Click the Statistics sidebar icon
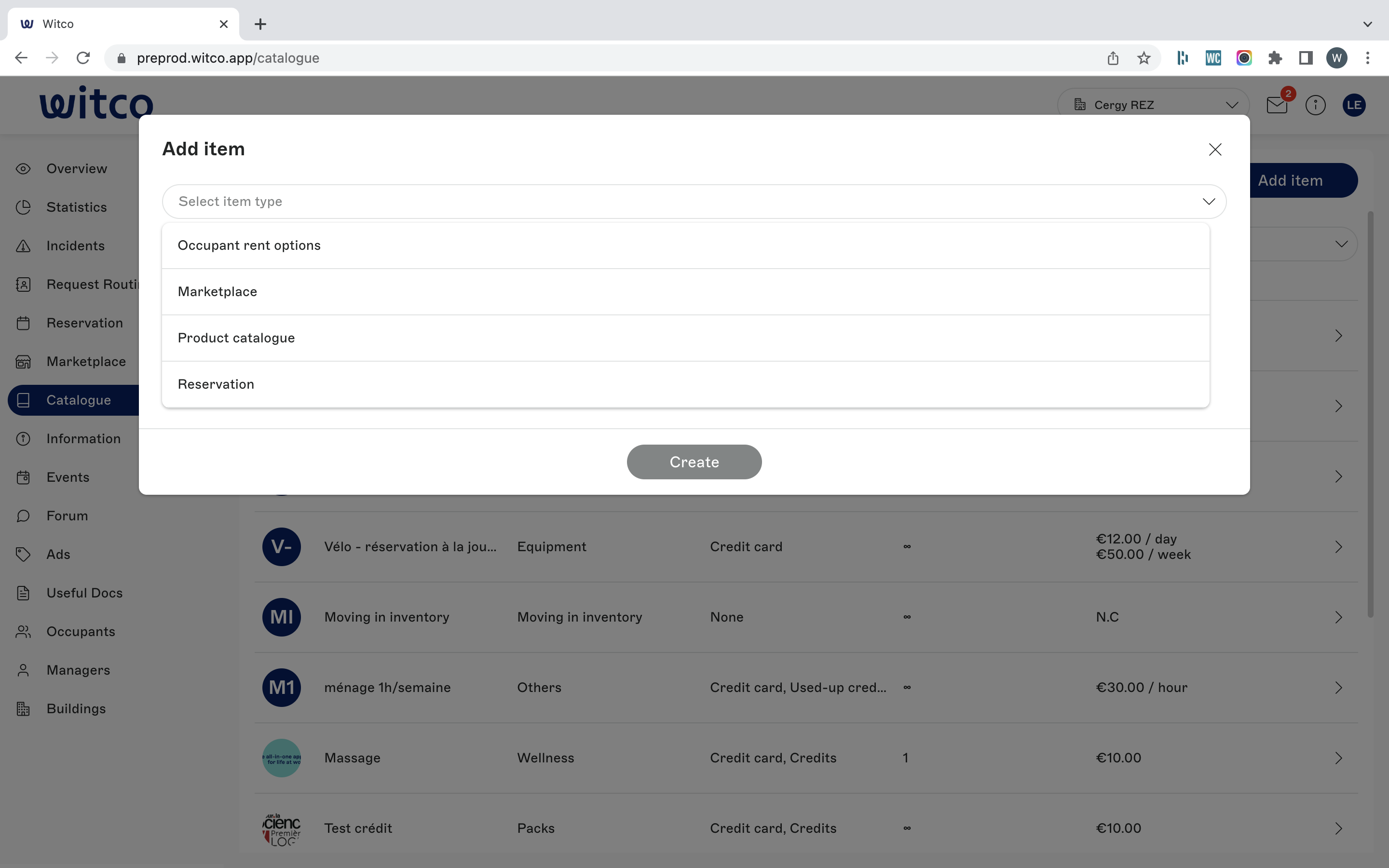Viewport: 1389px width, 868px height. click(24, 207)
